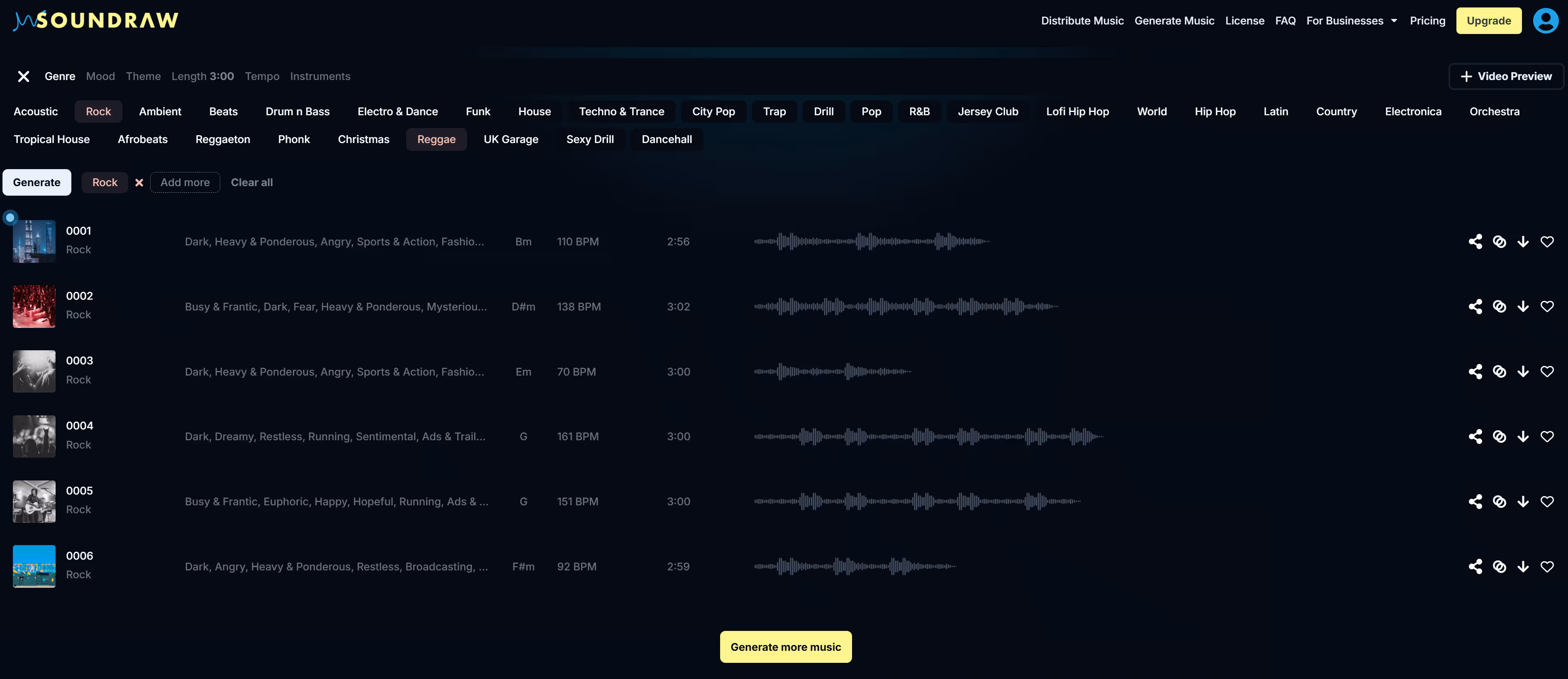Select the Dancehall genre
This screenshot has width=1568, height=679.
pyautogui.click(x=667, y=140)
